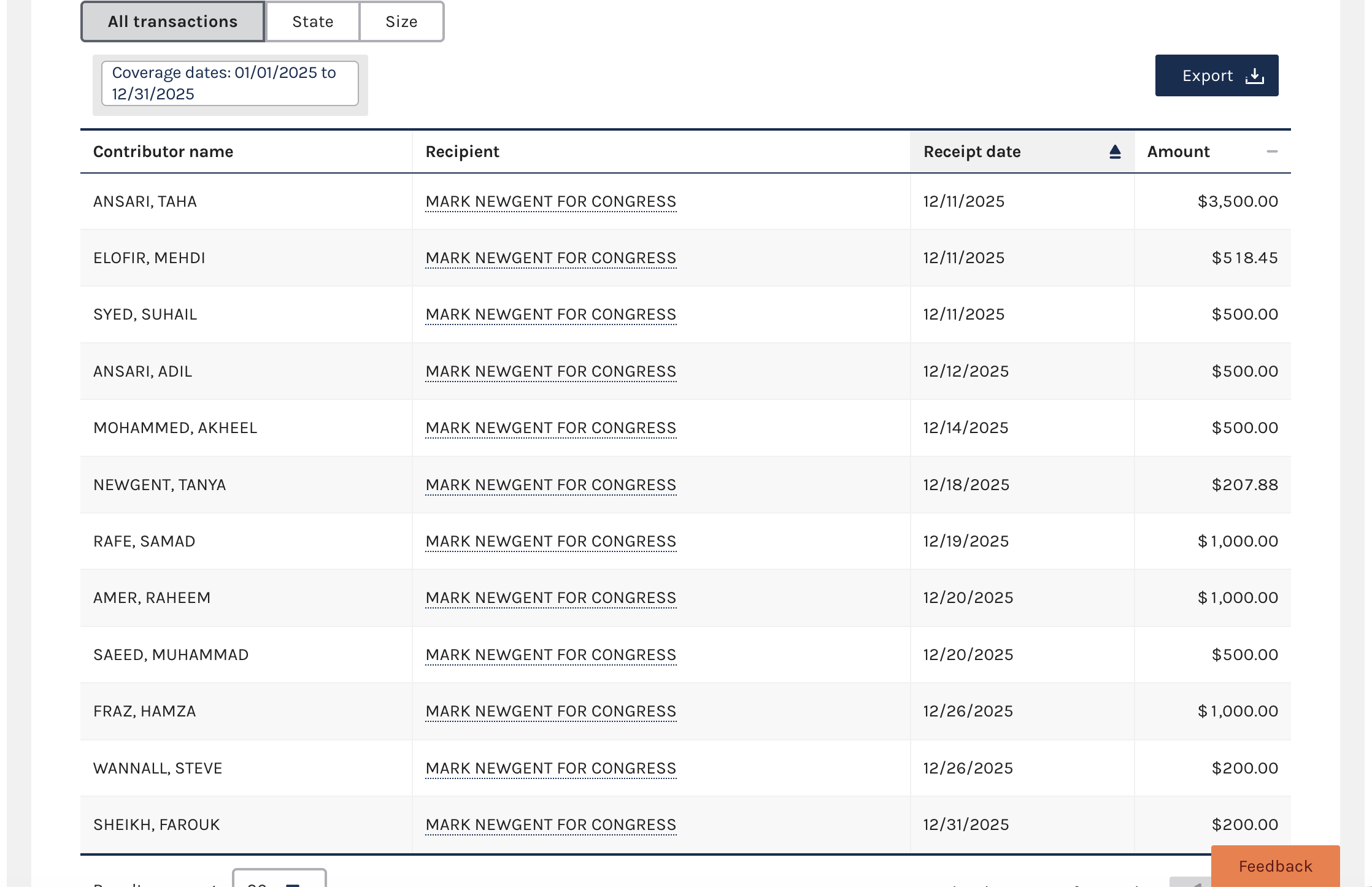The image size is (1372, 887).
Task: Select the RAFE, SAMAD contributor row
Action: pyautogui.click(x=144, y=542)
